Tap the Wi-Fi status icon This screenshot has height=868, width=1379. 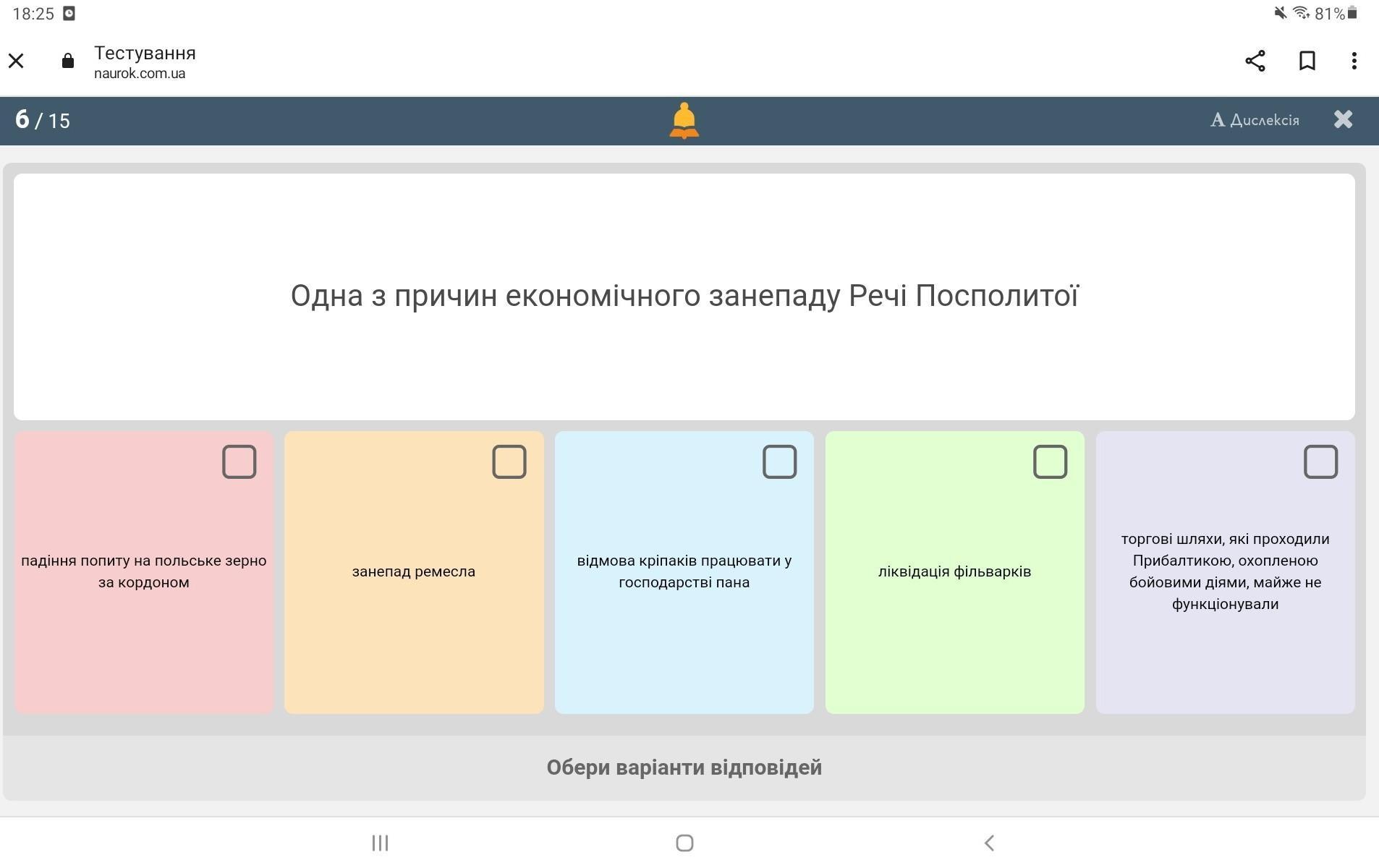pos(1301,13)
